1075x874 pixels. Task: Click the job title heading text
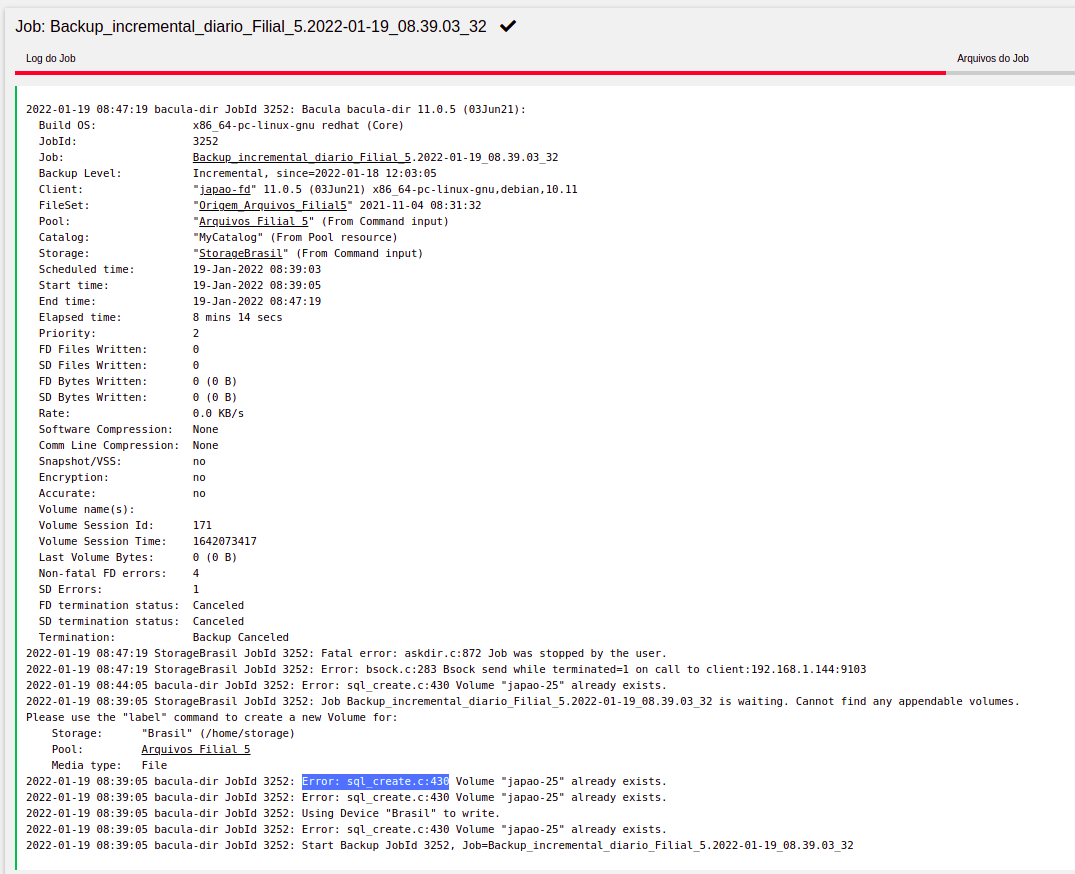[251, 26]
